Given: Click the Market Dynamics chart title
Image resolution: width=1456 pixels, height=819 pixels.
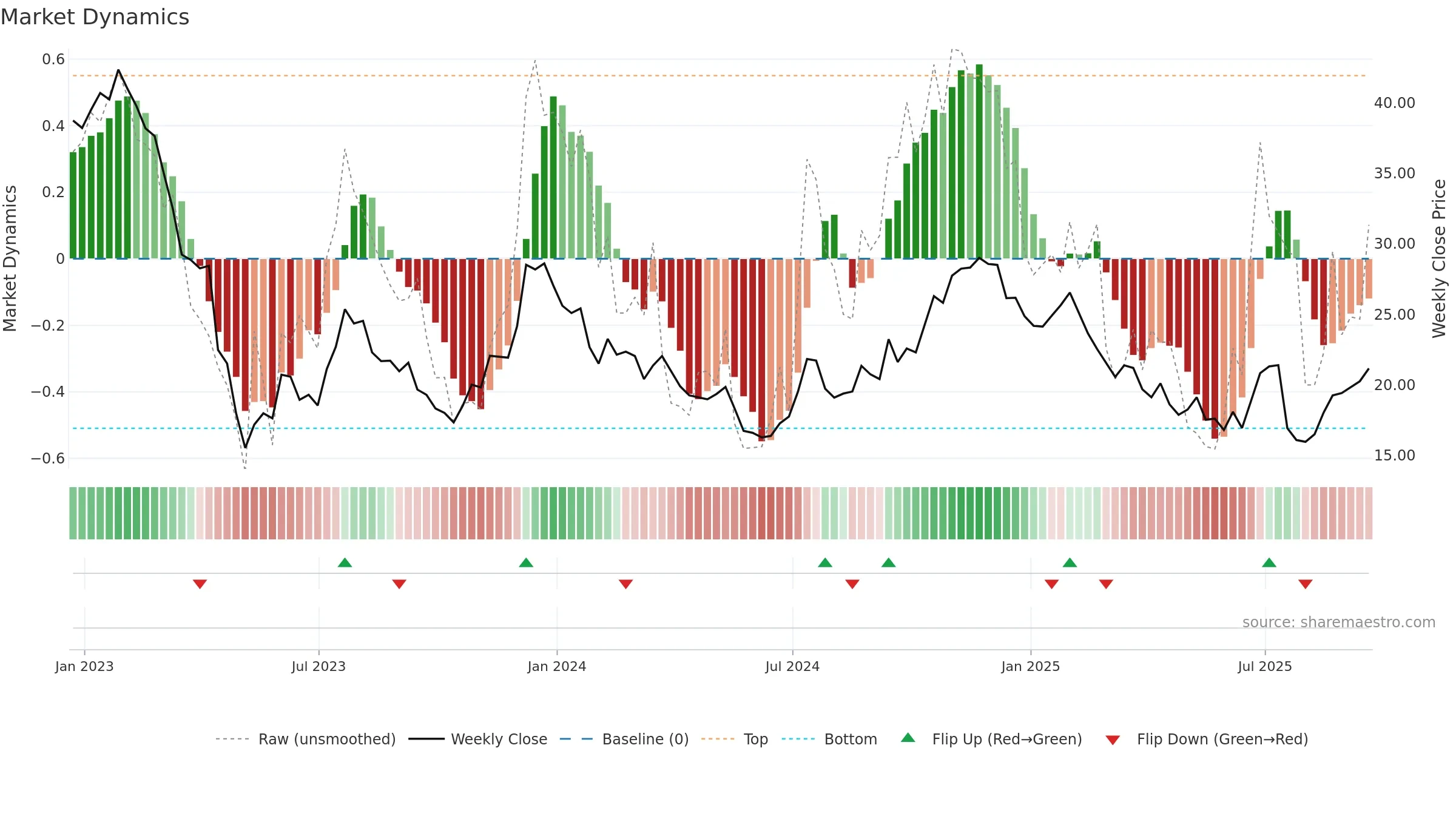Looking at the screenshot, I should tap(95, 17).
